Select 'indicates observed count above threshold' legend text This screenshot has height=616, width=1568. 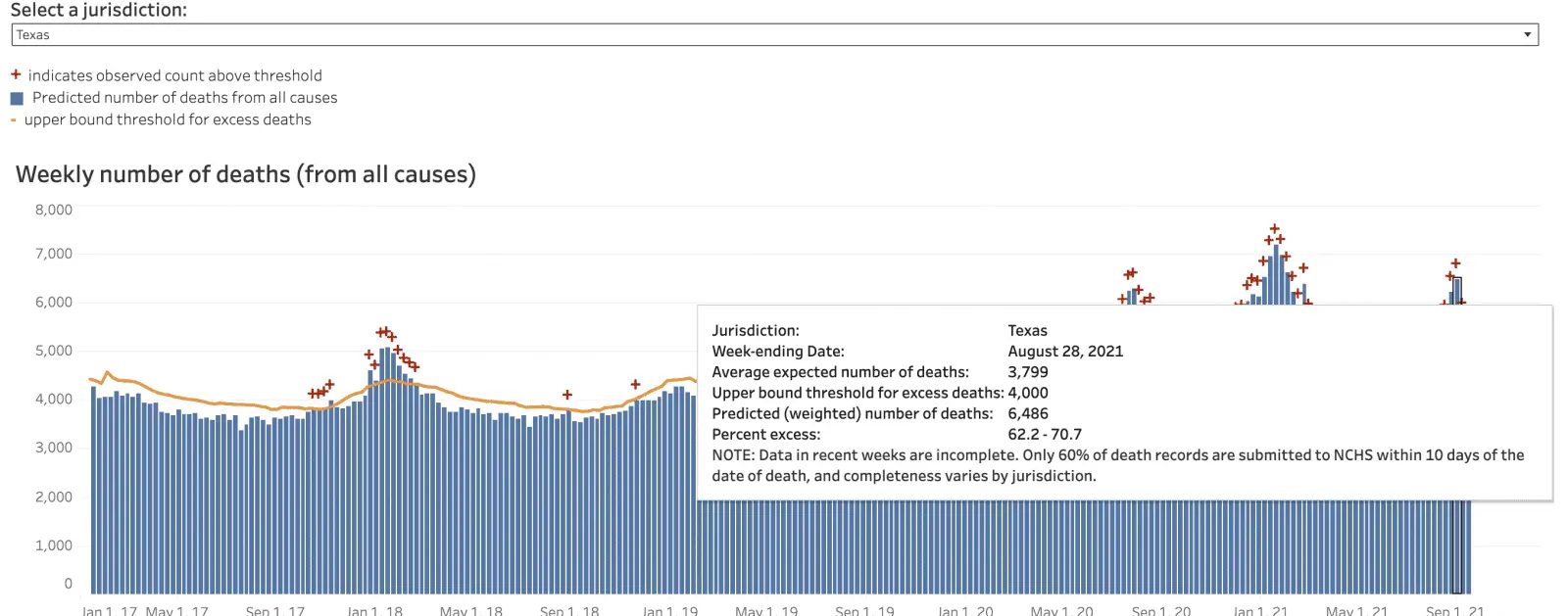click(174, 75)
